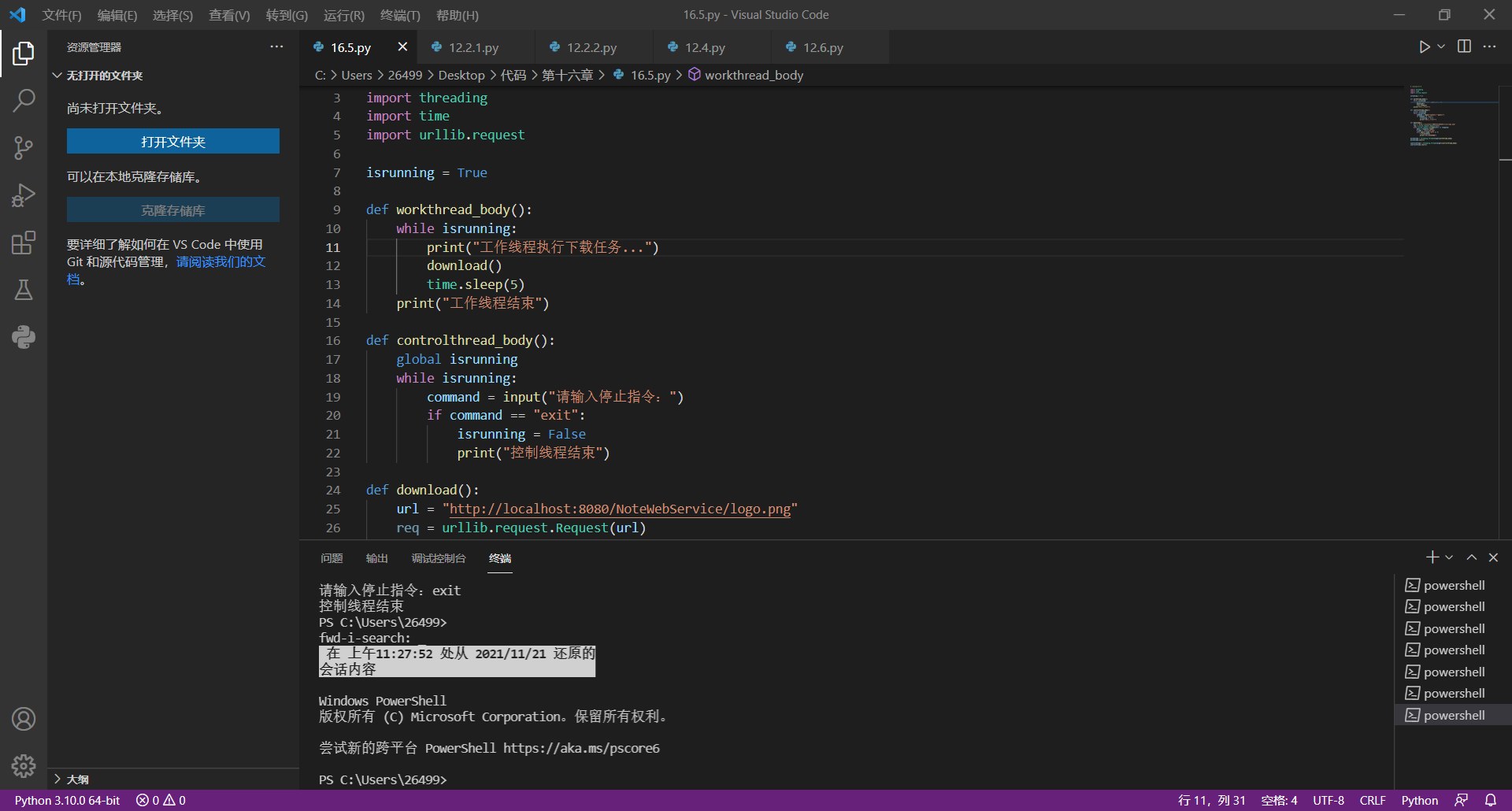Open the 请阅读我们的文档 link
Viewport: 1512px width, 811px height.
(220, 262)
